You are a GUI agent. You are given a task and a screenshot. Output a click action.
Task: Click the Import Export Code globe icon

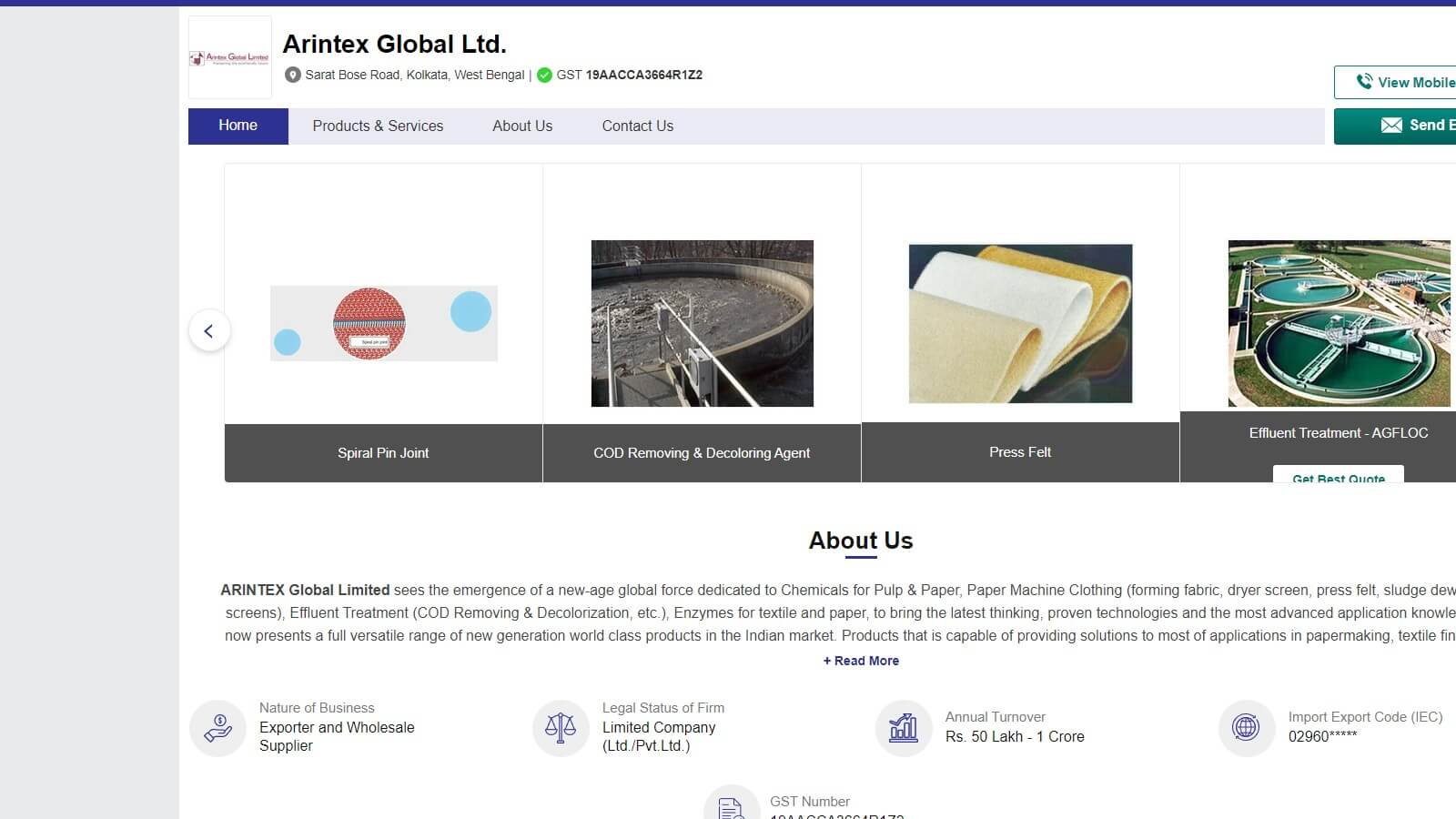(x=1246, y=727)
